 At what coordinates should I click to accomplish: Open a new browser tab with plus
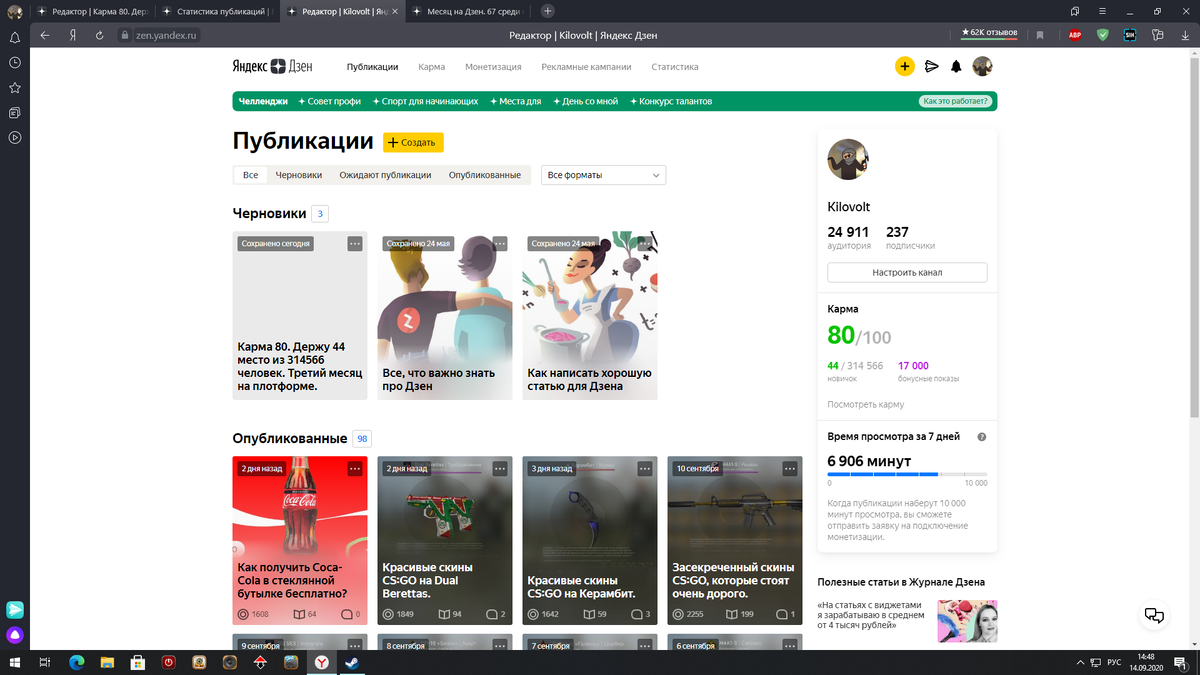click(x=547, y=11)
